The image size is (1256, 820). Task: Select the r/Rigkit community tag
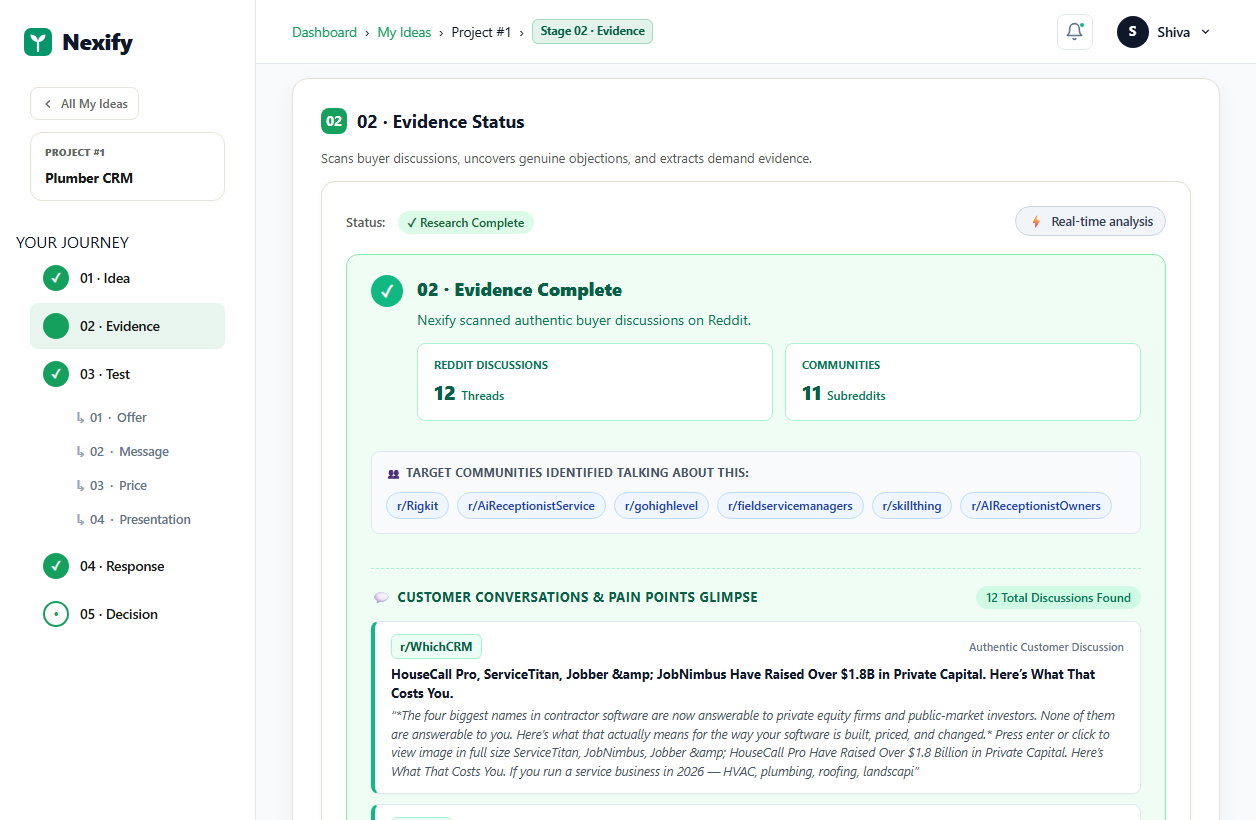(x=418, y=506)
